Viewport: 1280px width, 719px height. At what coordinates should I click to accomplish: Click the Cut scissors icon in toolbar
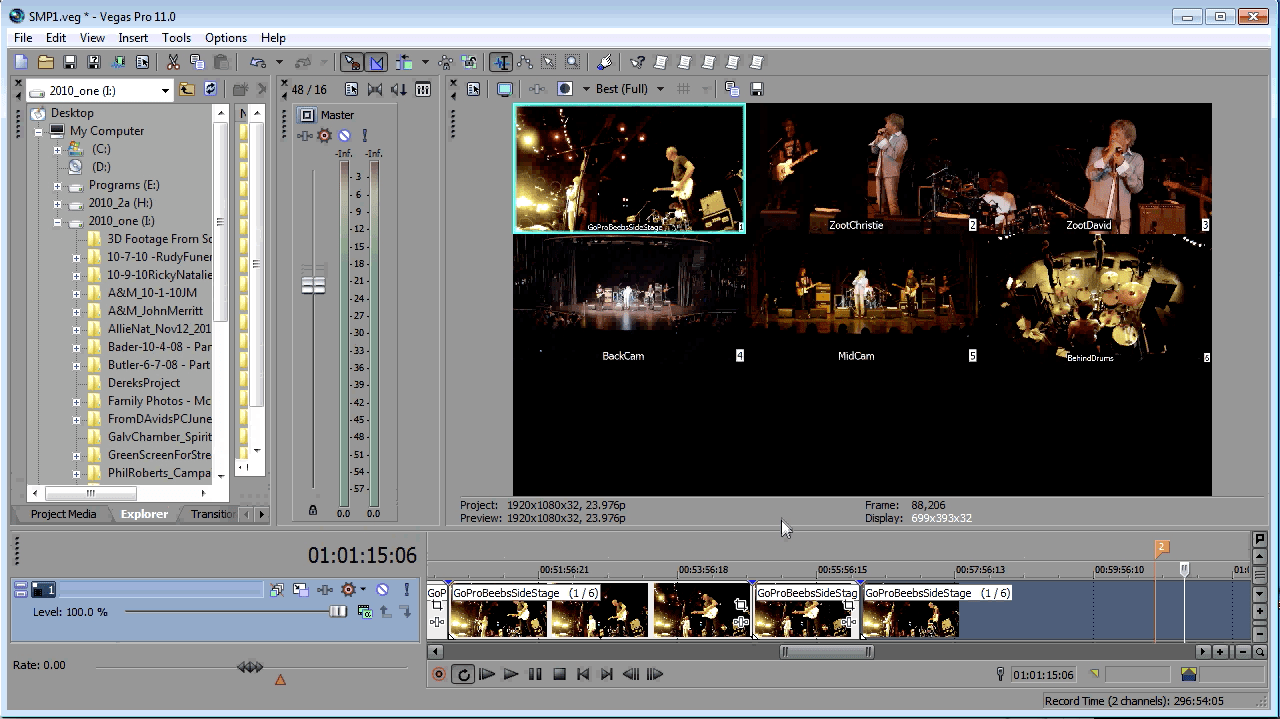pos(173,62)
